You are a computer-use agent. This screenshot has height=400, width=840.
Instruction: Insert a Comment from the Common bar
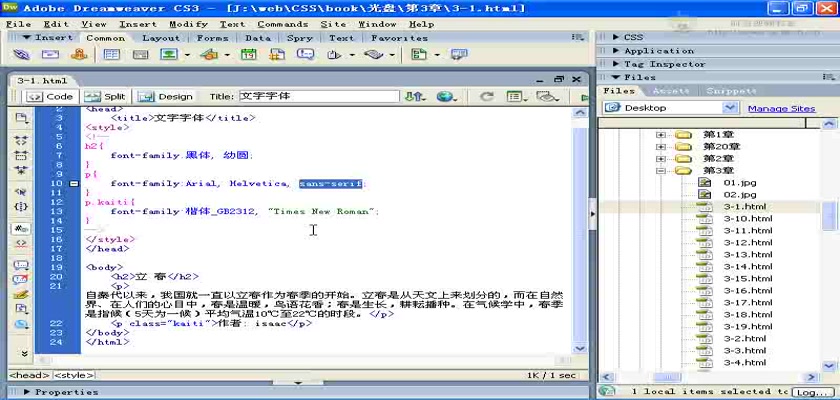305,55
